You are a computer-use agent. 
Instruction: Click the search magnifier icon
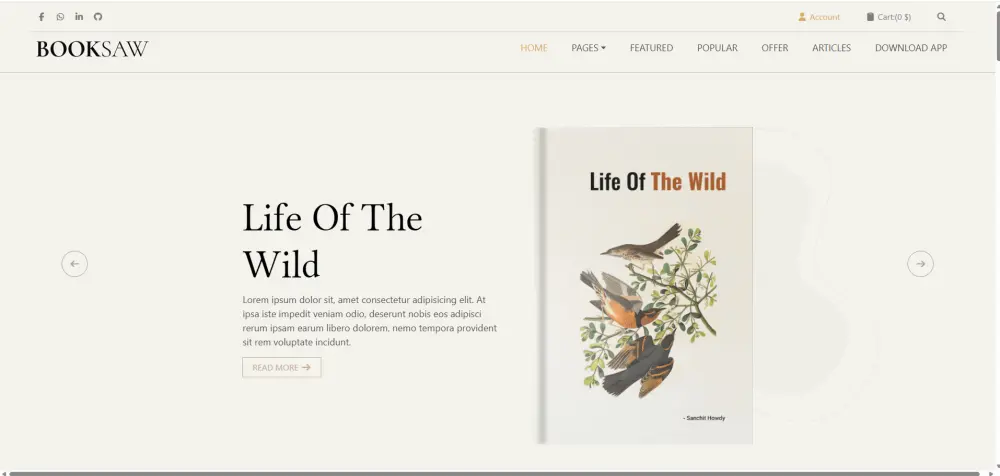pyautogui.click(x=941, y=17)
